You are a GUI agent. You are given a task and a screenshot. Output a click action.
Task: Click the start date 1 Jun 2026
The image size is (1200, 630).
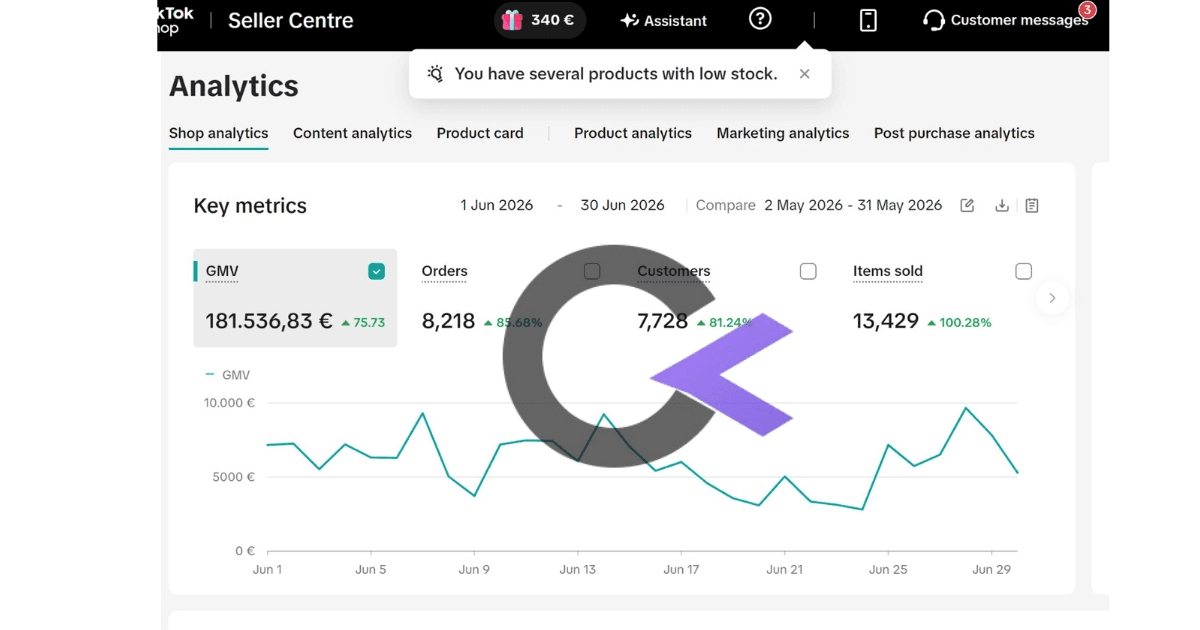coord(497,205)
